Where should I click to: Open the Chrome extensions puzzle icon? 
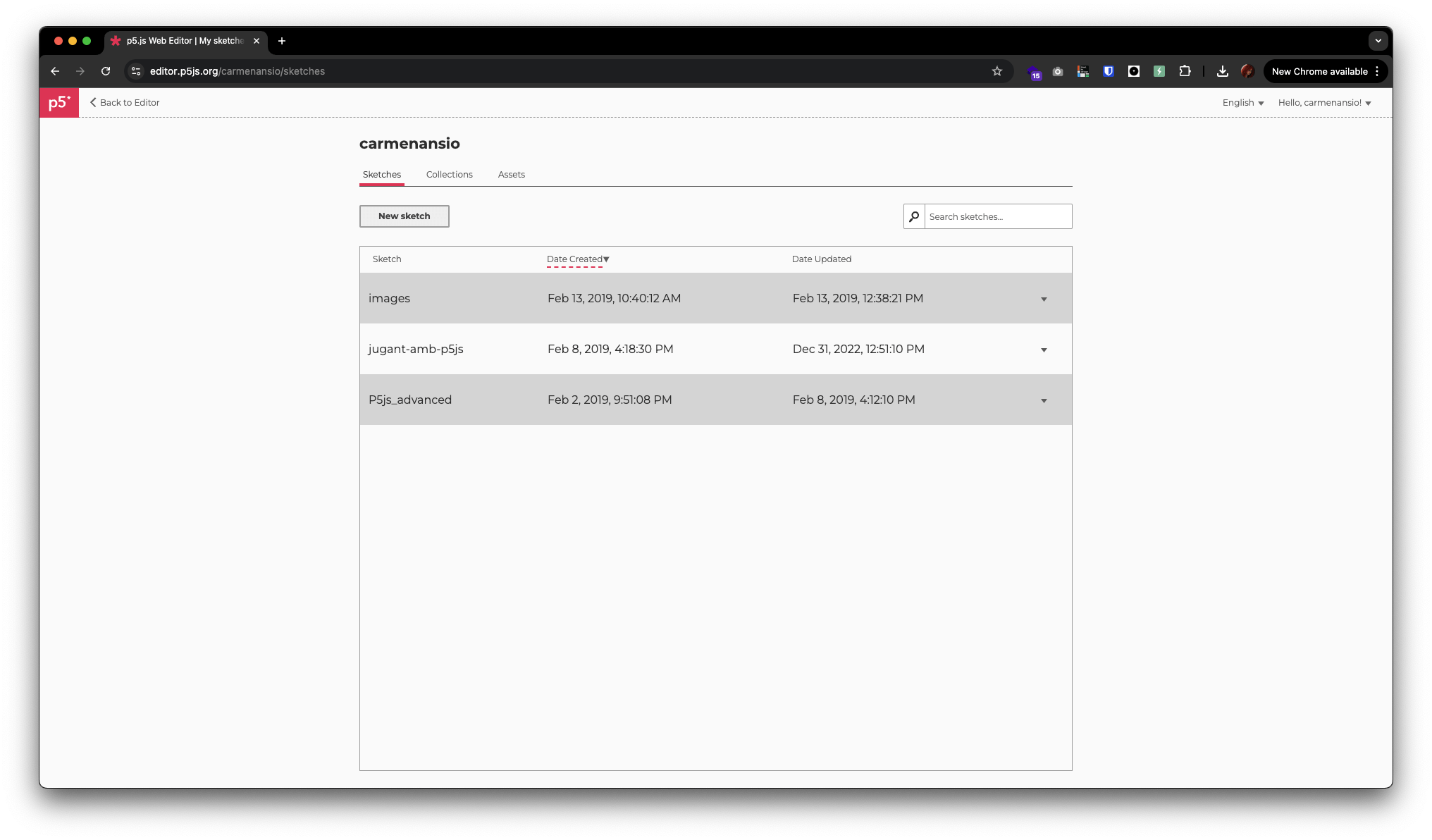[1185, 71]
